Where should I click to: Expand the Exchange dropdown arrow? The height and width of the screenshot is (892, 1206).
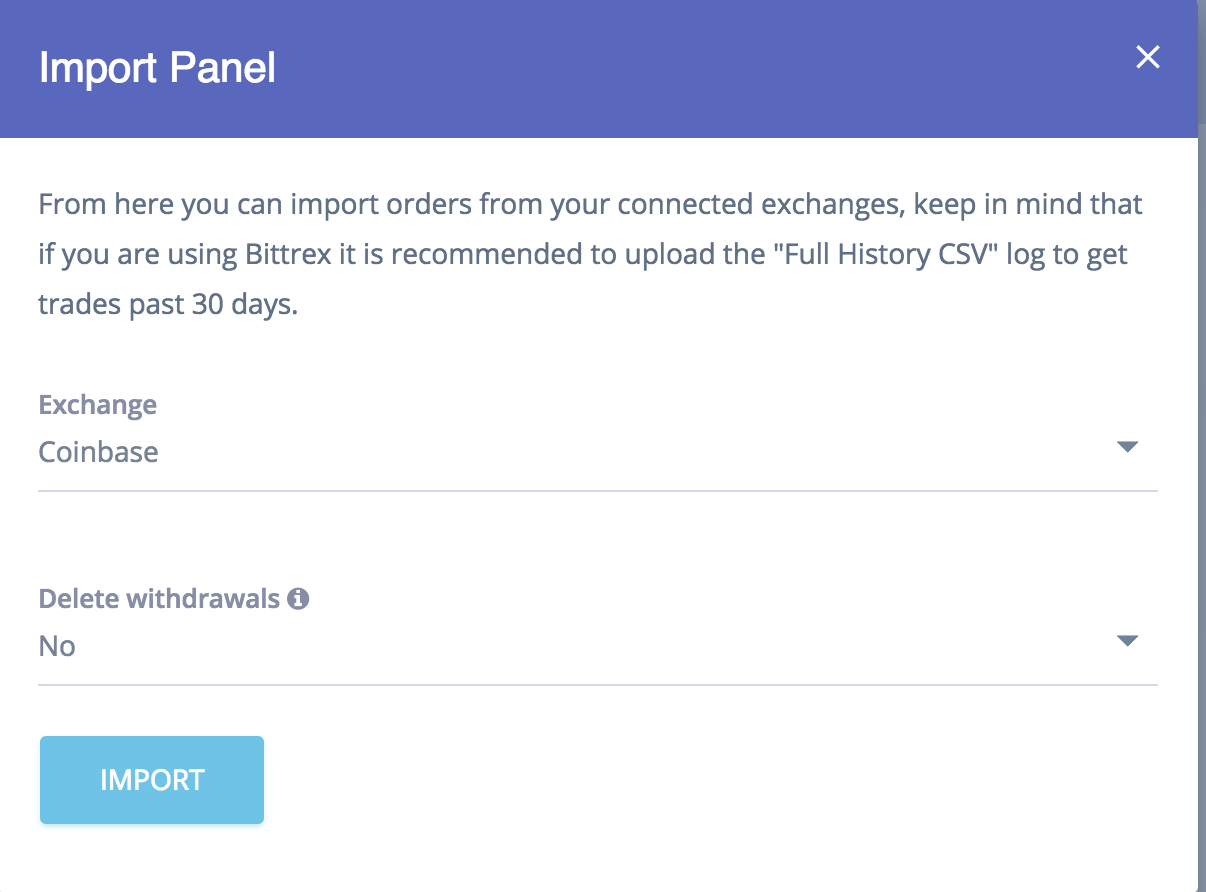[x=1127, y=447]
